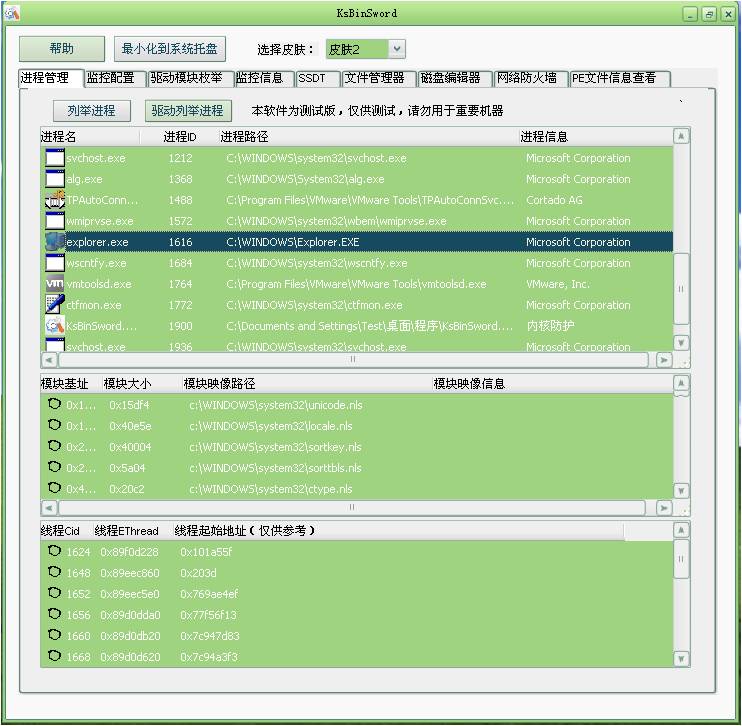742x726 pixels.
Task: Open the 驱动模块枚举 tab
Action: pos(191,78)
